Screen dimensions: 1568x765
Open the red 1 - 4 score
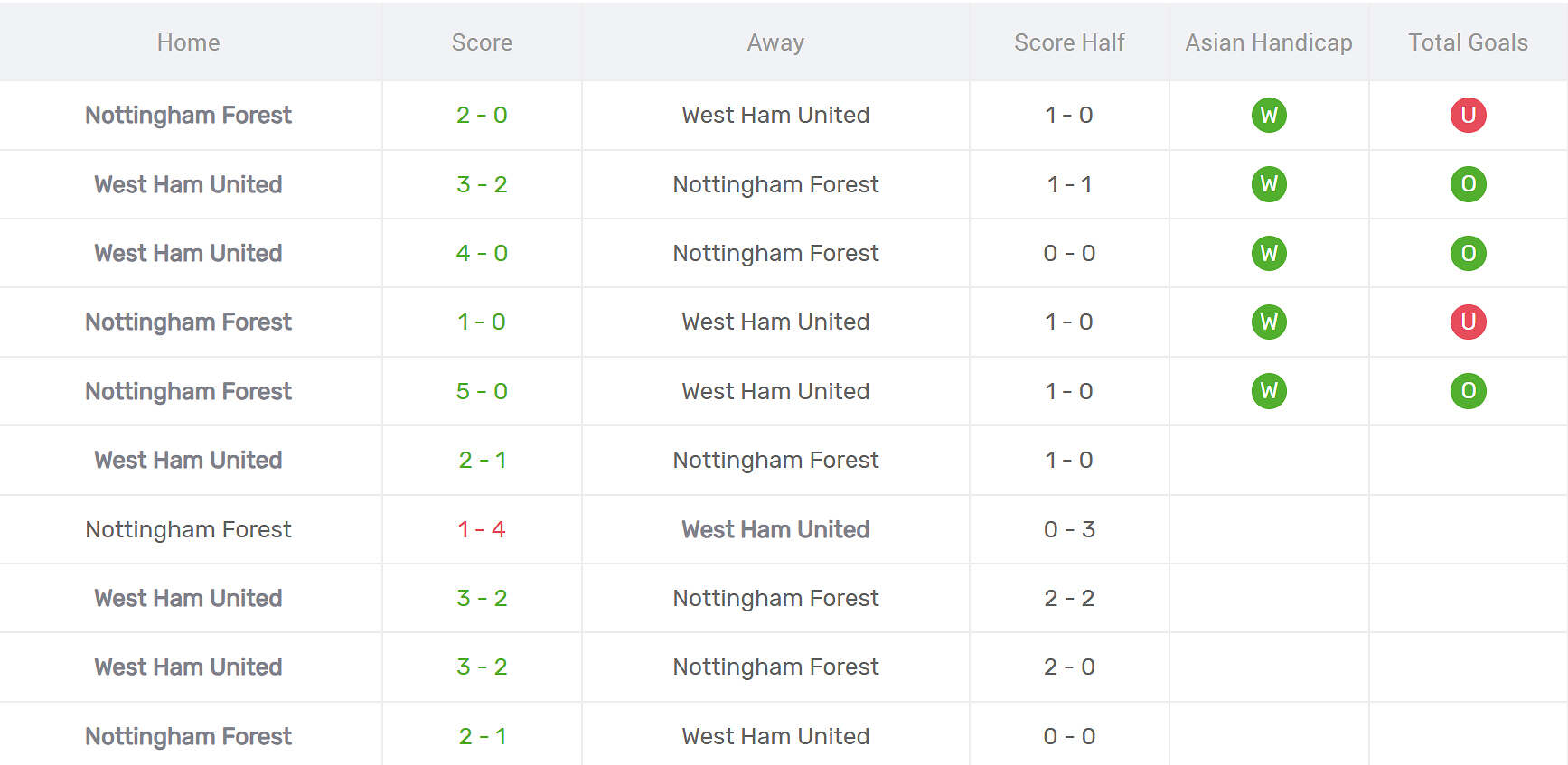(482, 529)
